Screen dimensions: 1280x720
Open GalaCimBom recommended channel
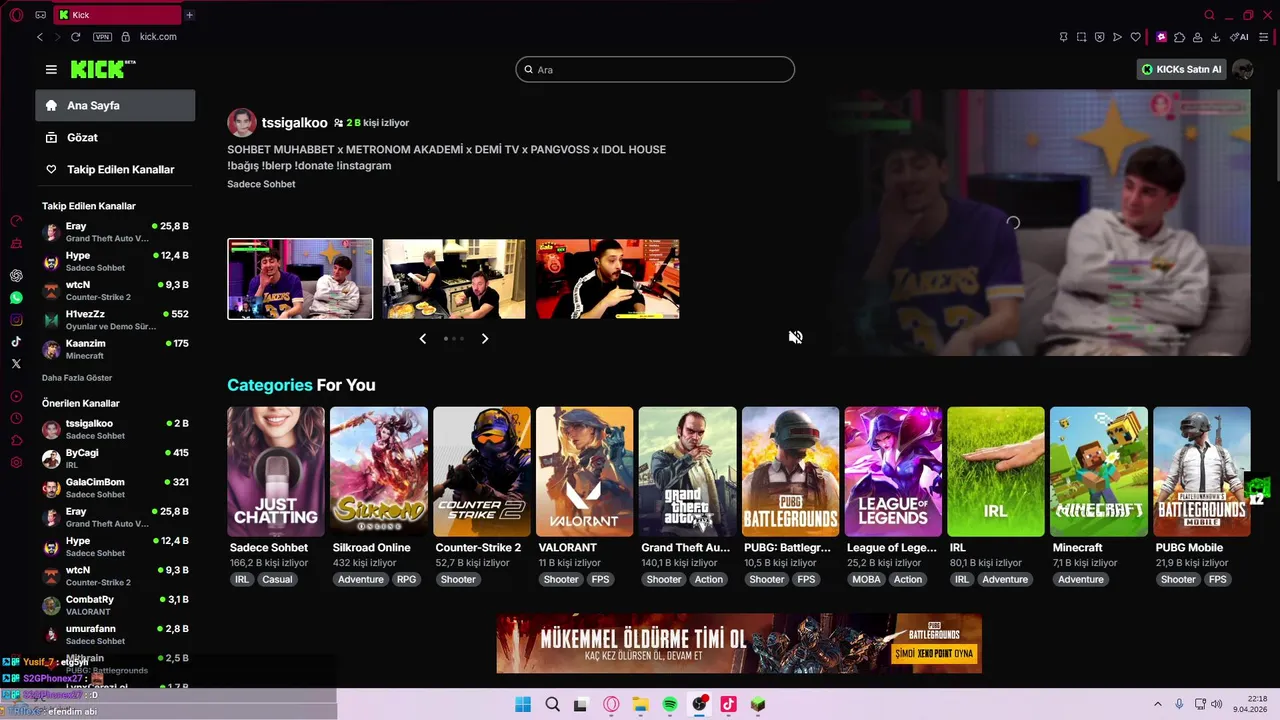click(115, 488)
